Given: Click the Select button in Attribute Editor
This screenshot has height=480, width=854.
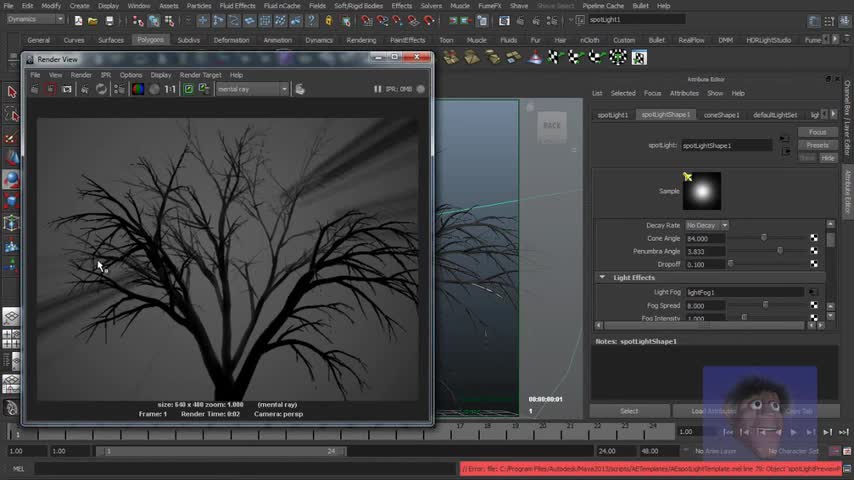Looking at the screenshot, I should coord(629,411).
